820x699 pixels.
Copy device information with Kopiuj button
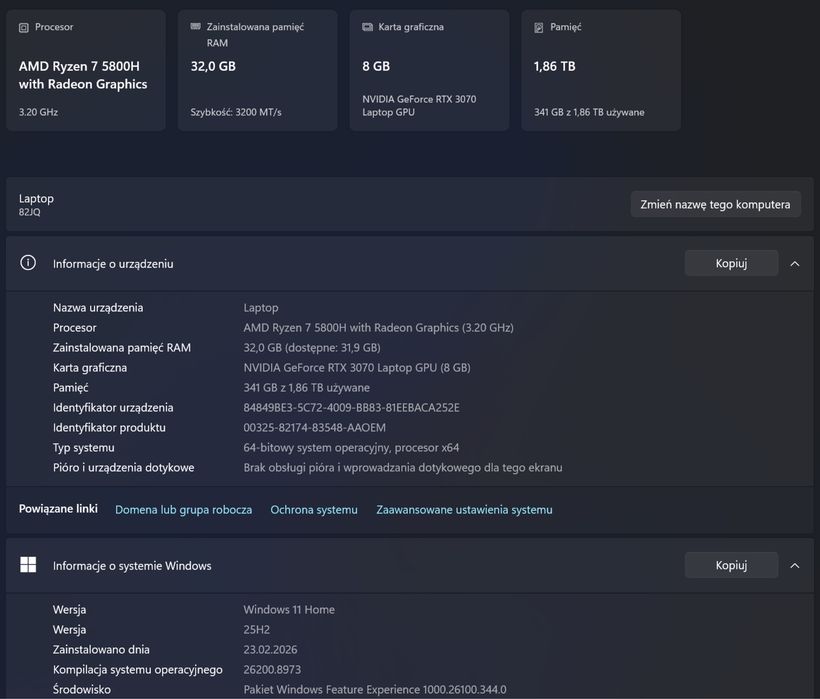click(x=731, y=263)
